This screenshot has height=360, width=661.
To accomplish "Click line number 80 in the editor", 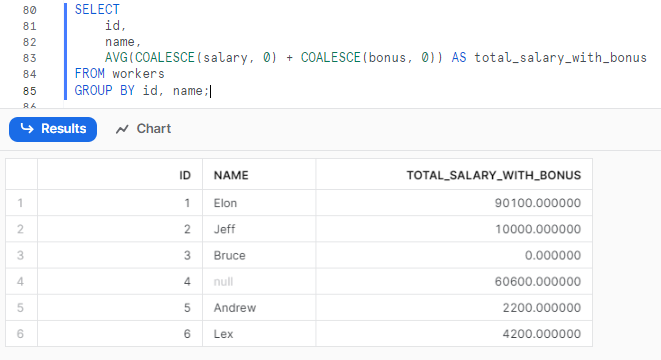I will pyautogui.click(x=30, y=10).
